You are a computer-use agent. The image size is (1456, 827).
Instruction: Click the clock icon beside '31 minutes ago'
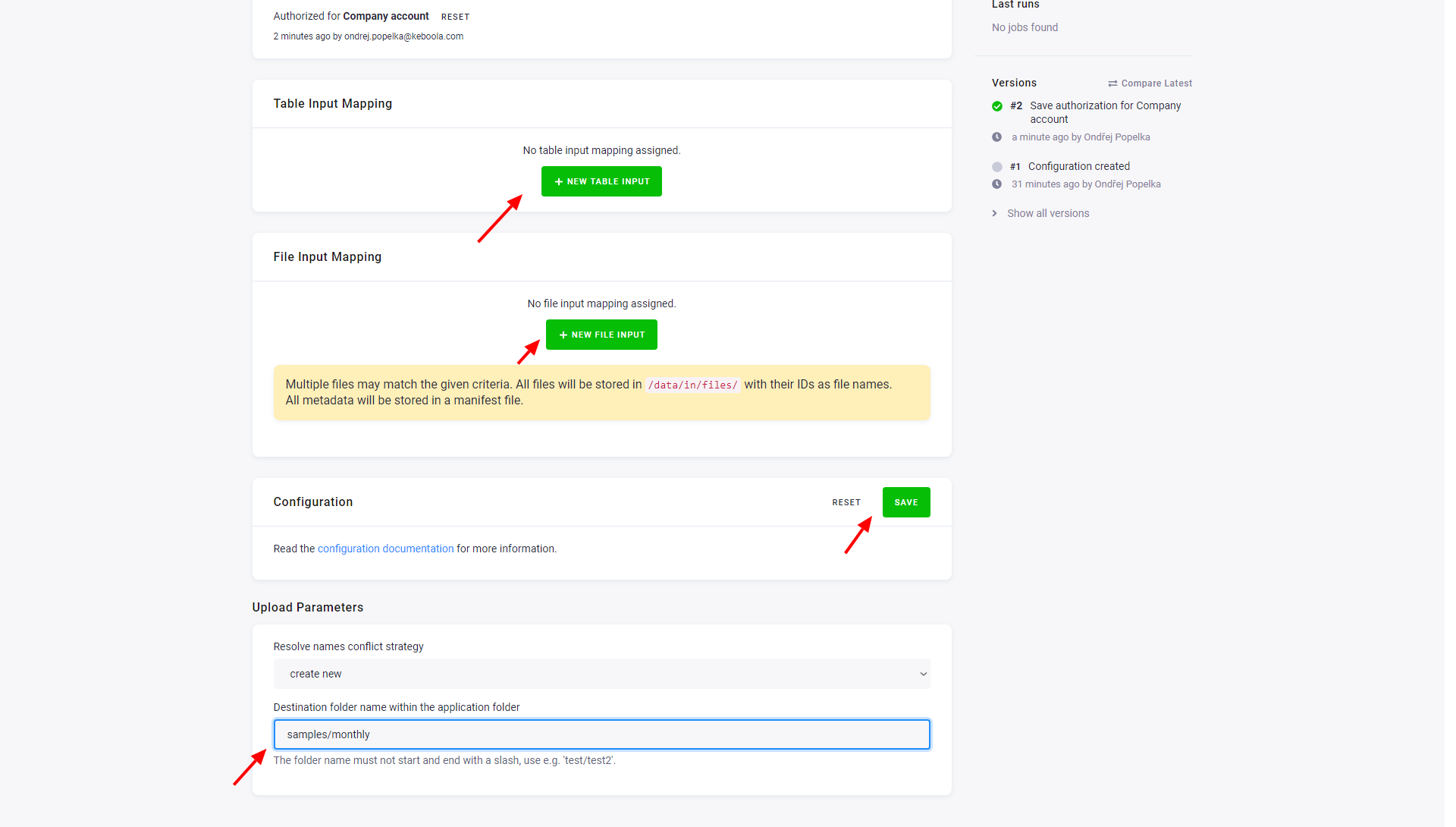997,184
